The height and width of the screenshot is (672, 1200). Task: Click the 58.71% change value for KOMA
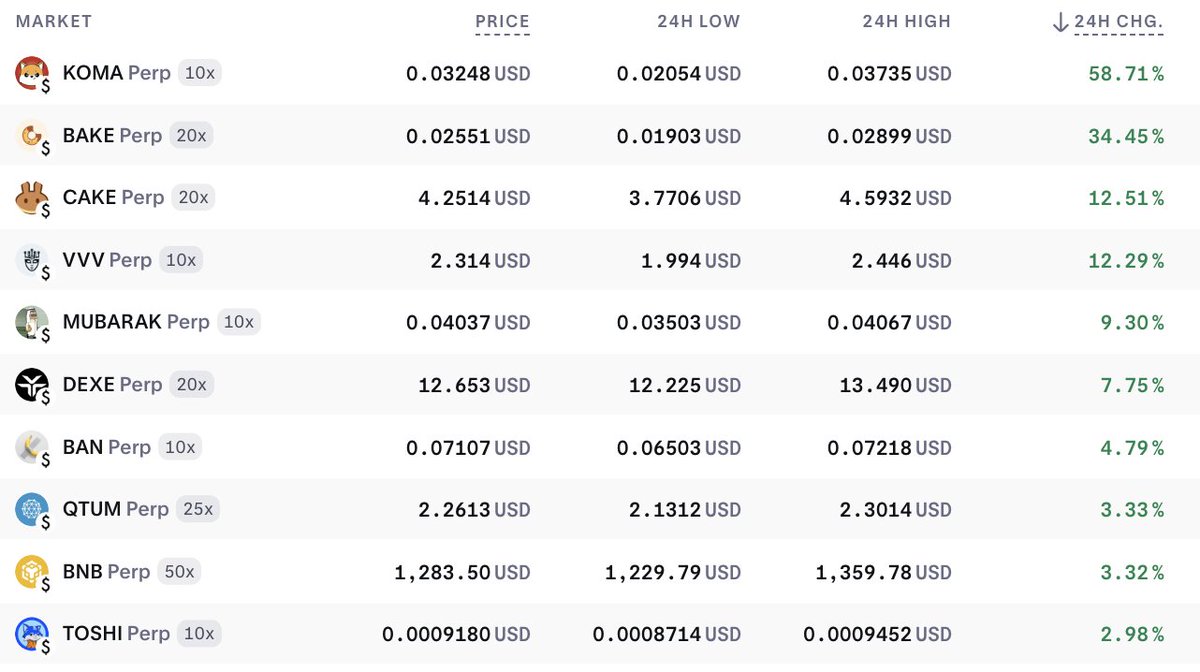pos(1125,73)
